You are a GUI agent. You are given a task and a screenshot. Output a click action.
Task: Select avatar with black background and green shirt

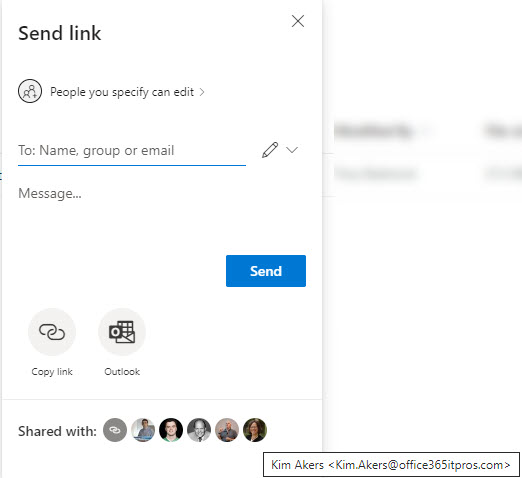(171, 430)
